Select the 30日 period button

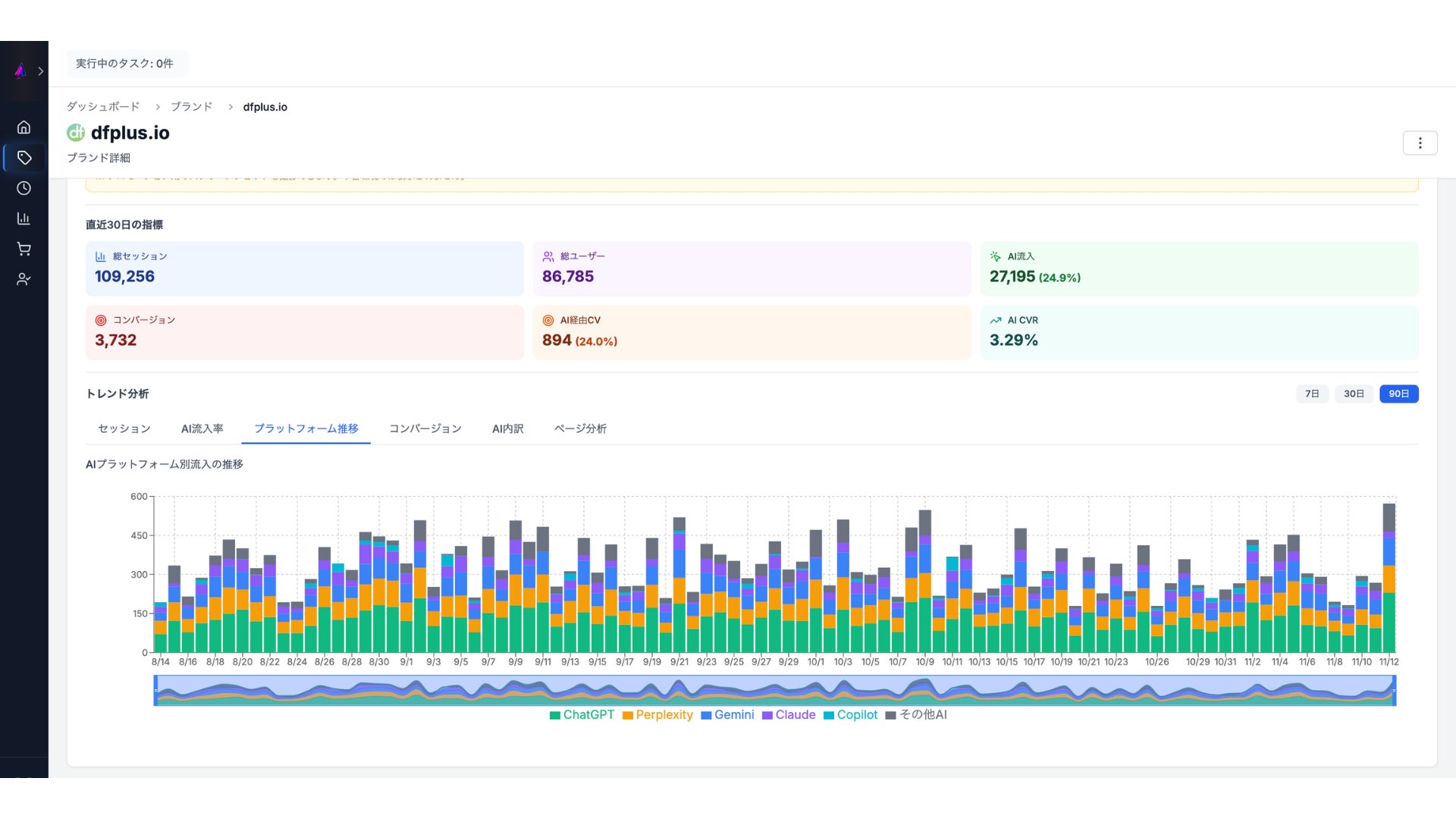[1354, 394]
